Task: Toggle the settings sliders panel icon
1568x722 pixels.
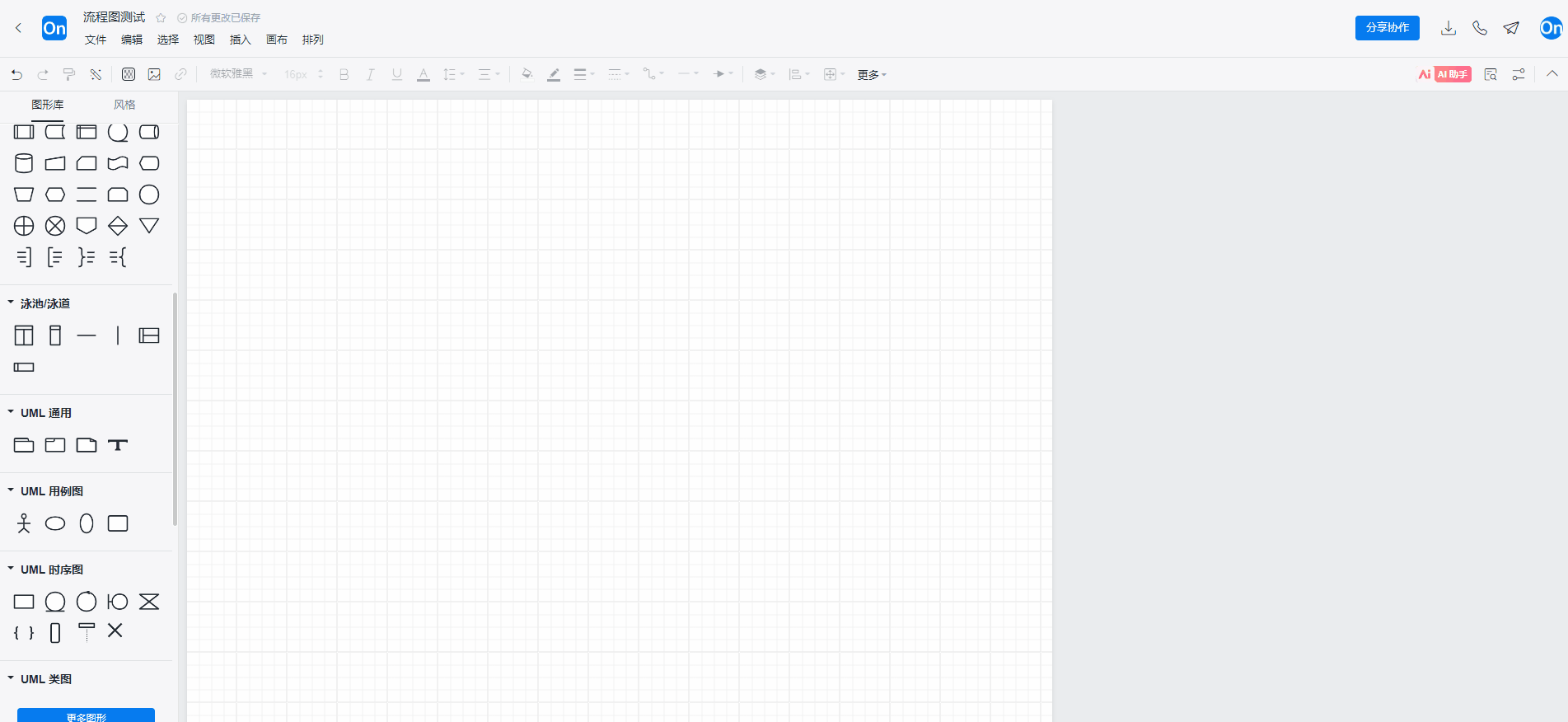Action: point(1519,74)
